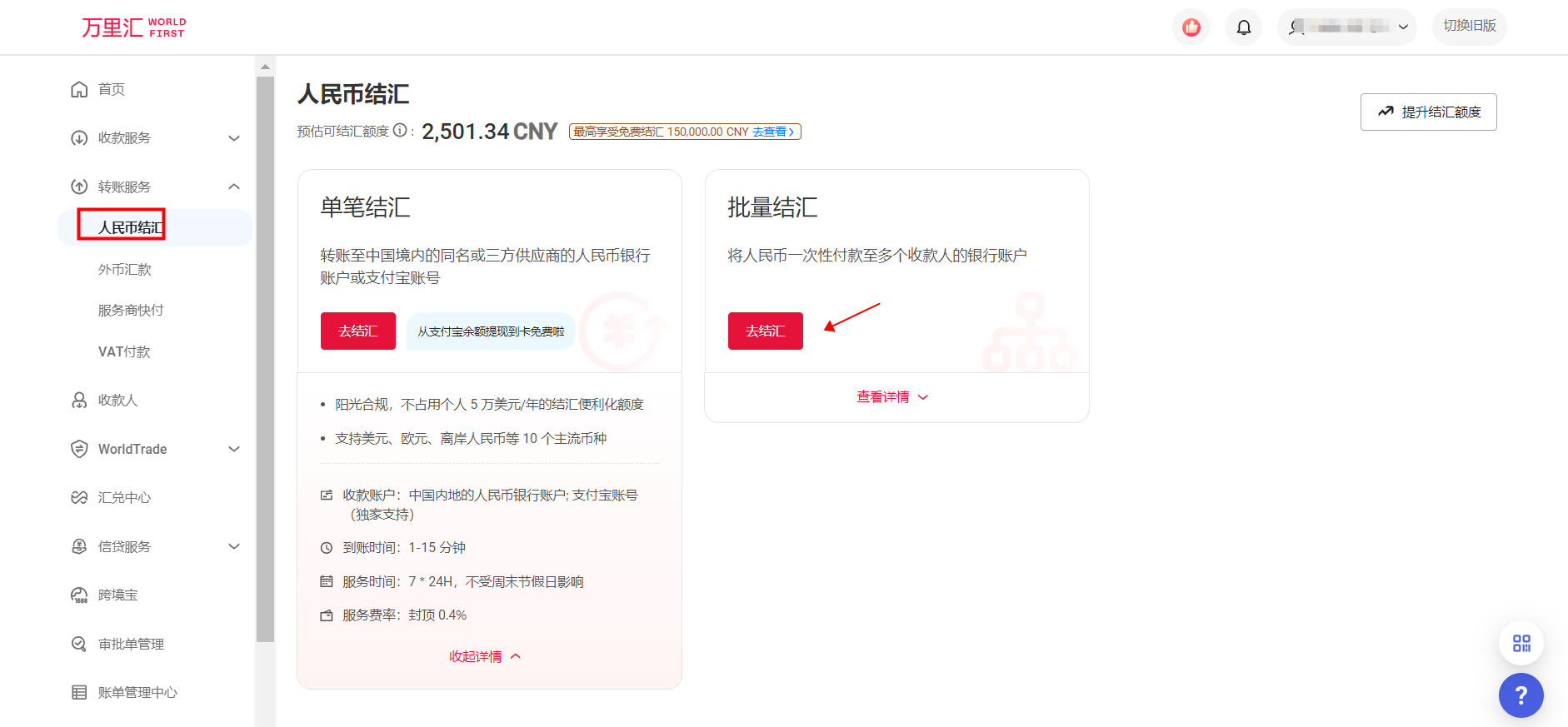This screenshot has height=727, width=1568.
Task: Click the 首页 home icon in sidebar
Action: (x=79, y=89)
